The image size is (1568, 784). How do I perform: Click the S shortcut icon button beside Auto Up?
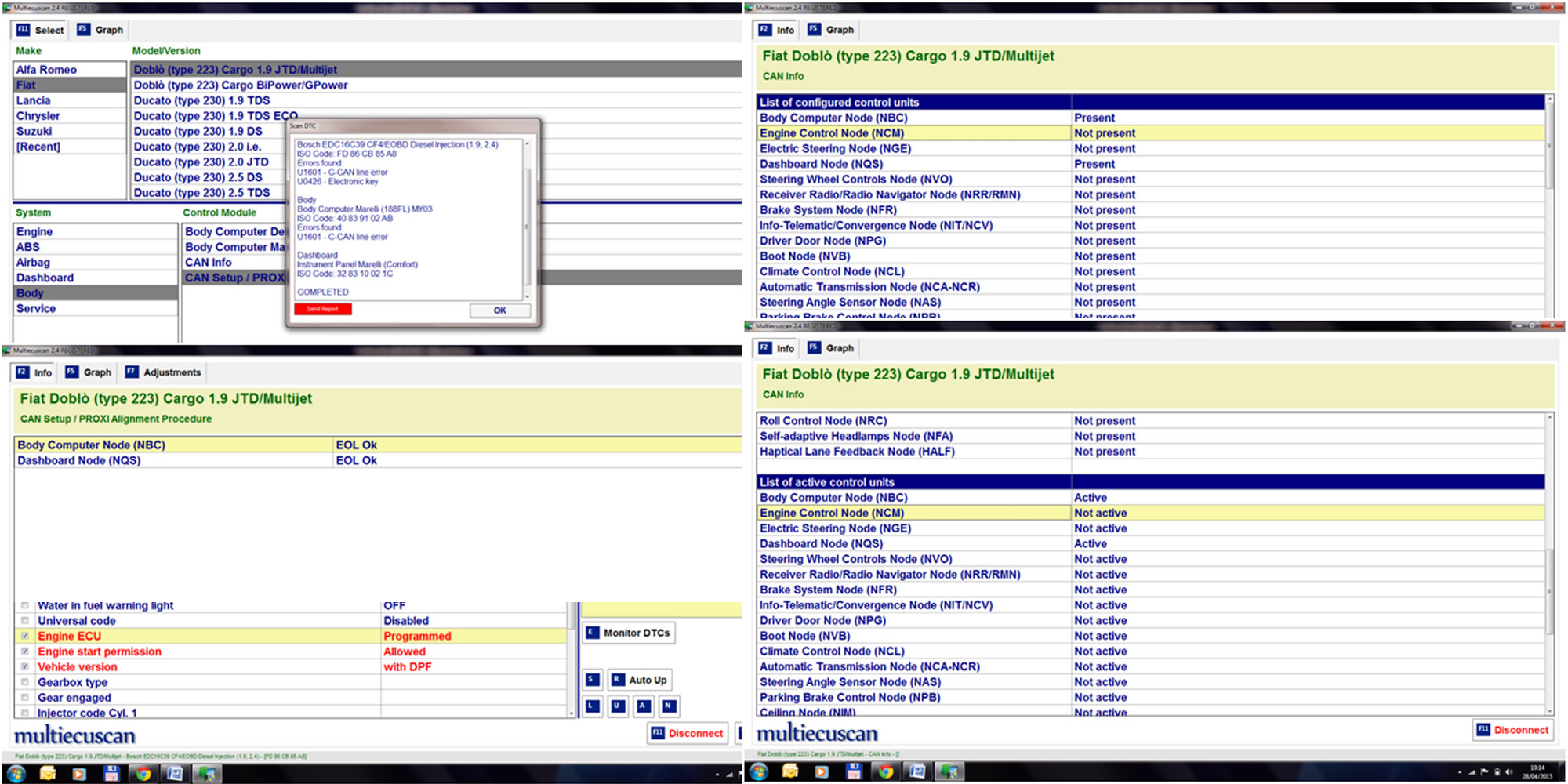593,680
